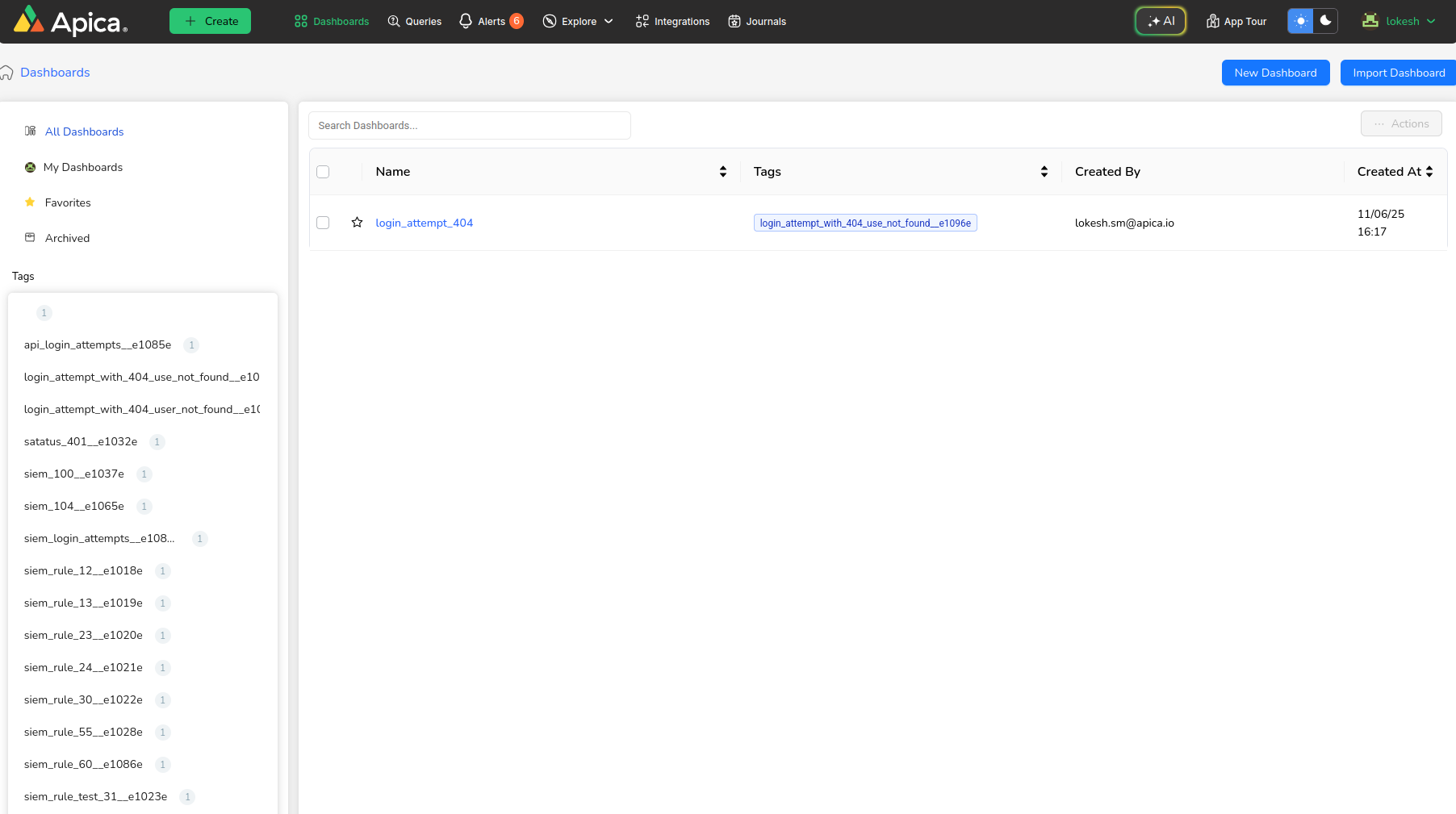Star the login_attempt_404 dashboard as favorite
1456x814 pixels.
(x=357, y=223)
